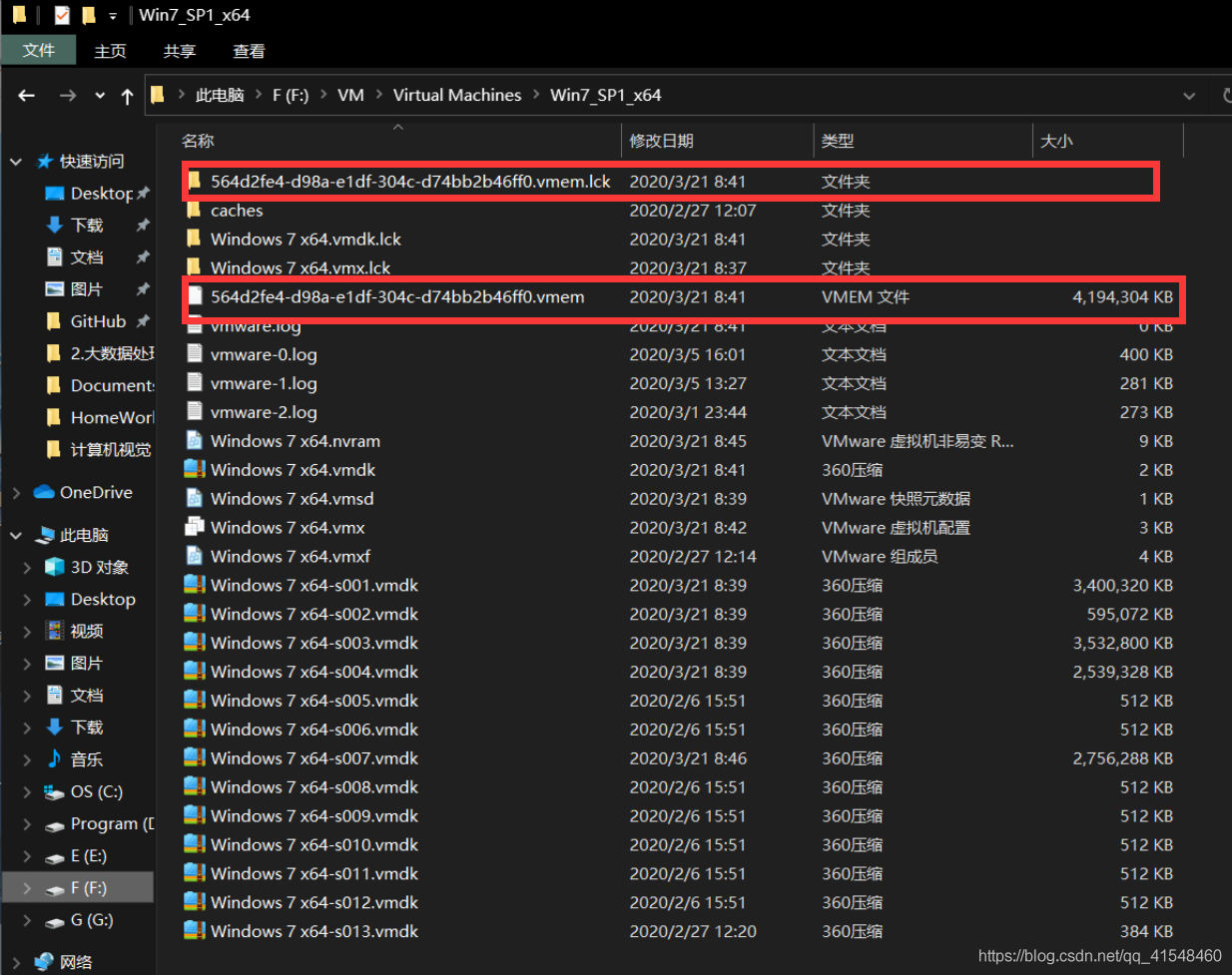Click the 3D 对象 cube icon
Viewport: 1232px width, 975px height.
(55, 568)
